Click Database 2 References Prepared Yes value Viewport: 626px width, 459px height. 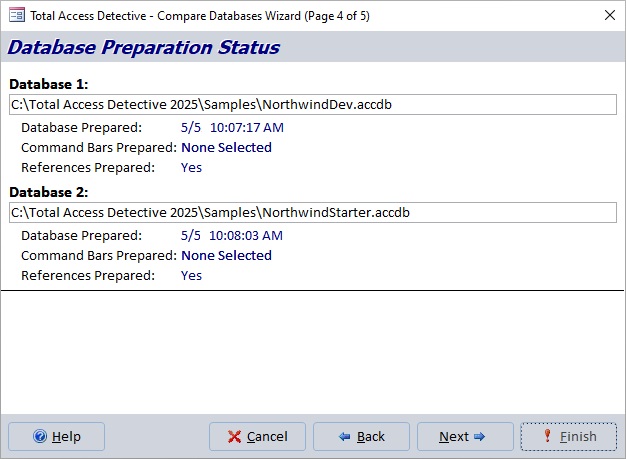click(191, 275)
